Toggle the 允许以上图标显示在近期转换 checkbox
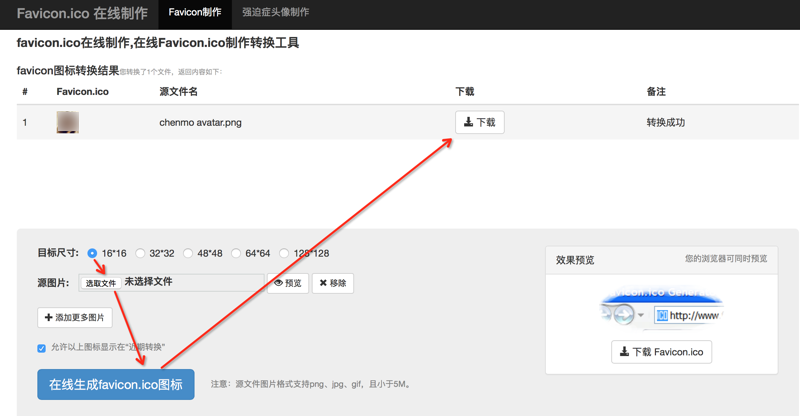 41,348
